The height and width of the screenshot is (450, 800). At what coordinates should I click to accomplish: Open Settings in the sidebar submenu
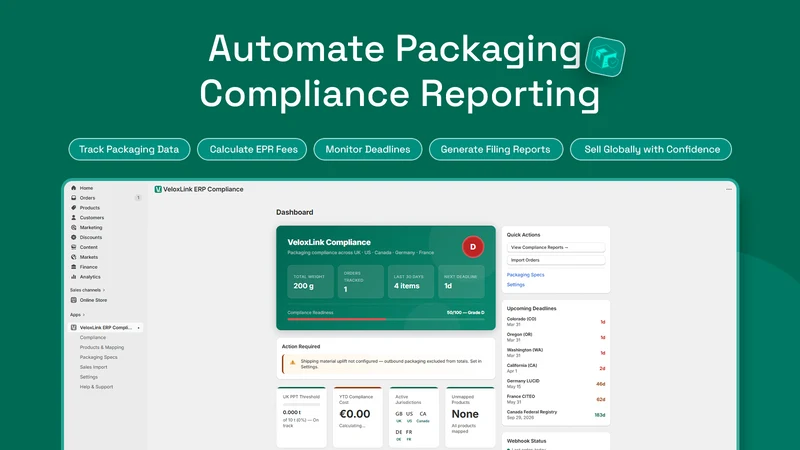pos(89,377)
